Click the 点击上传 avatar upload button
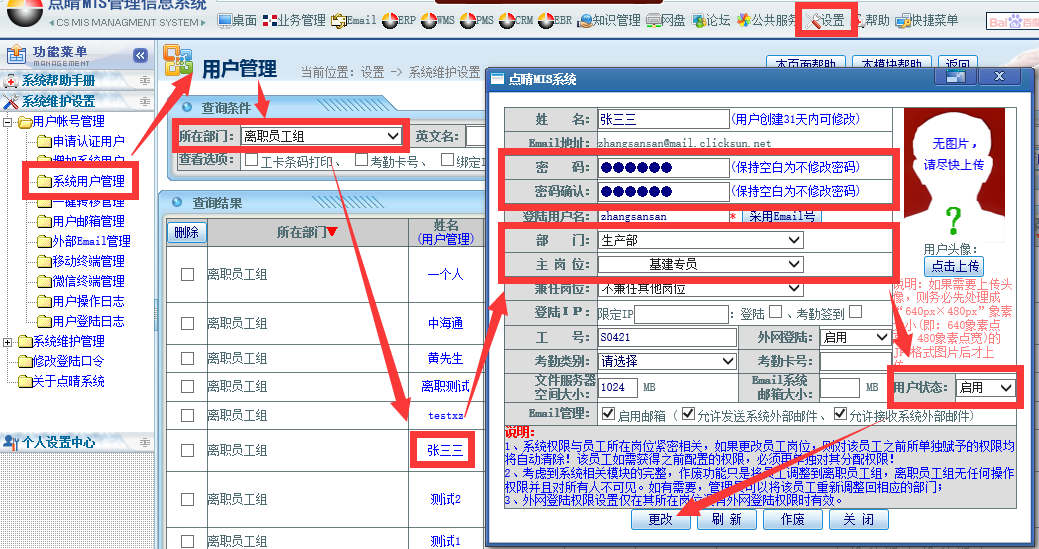Screen dimensions: 1039x549 pyautogui.click(x=955, y=266)
